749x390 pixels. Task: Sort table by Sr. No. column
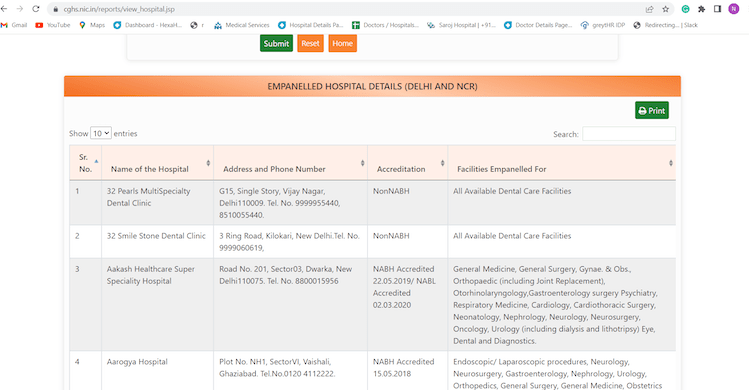click(86, 163)
